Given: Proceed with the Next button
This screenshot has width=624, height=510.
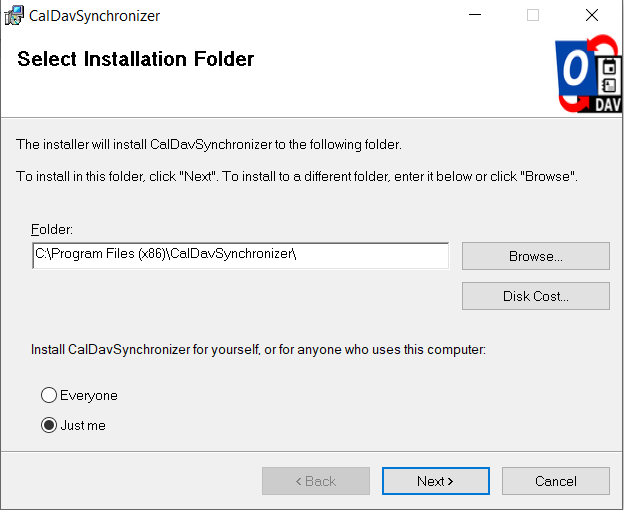Looking at the screenshot, I should [x=436, y=481].
